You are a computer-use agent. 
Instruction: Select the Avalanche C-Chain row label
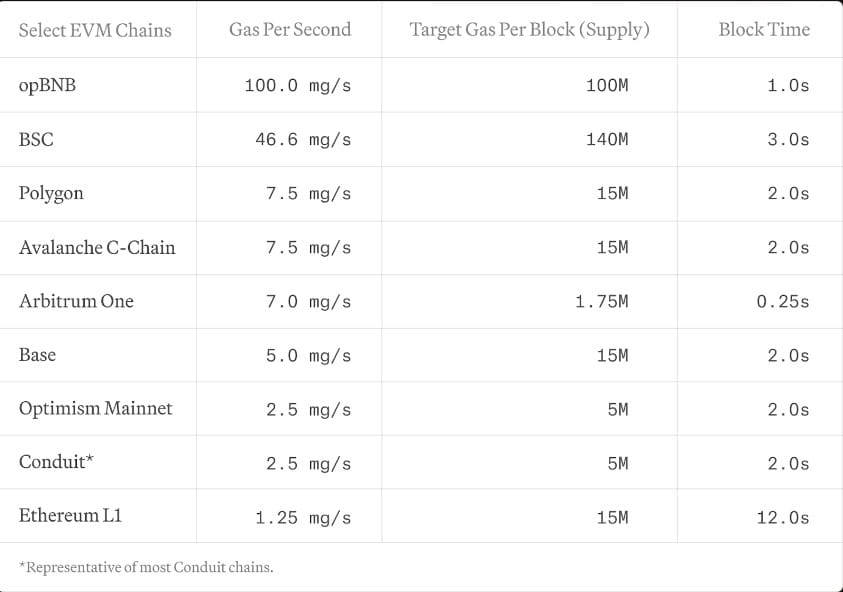(x=97, y=247)
